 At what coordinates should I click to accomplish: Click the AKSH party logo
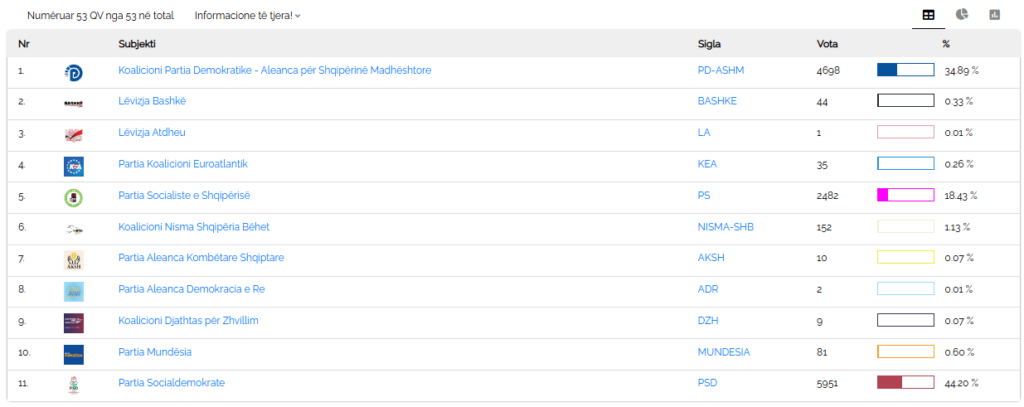pyautogui.click(x=73, y=260)
